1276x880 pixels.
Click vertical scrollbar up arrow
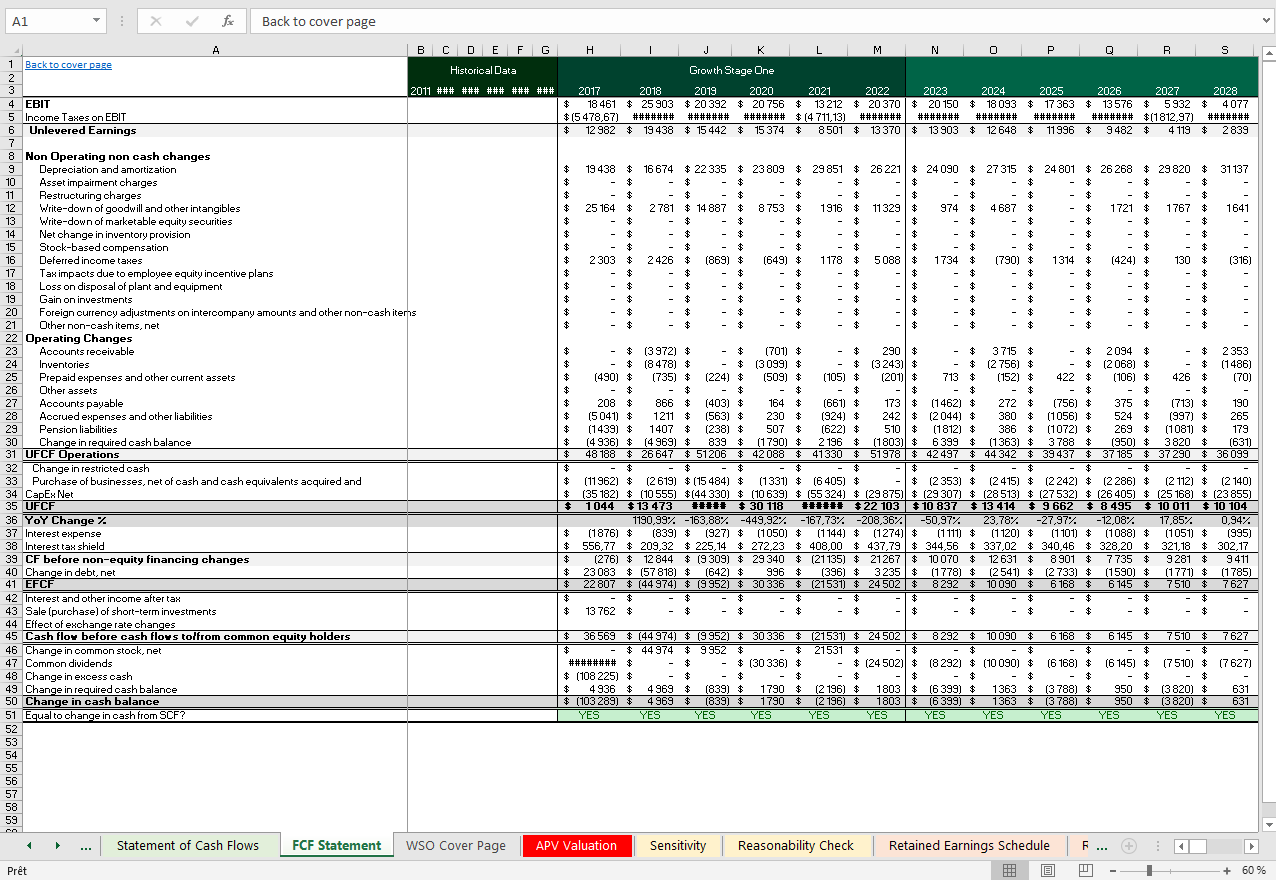(x=1269, y=52)
